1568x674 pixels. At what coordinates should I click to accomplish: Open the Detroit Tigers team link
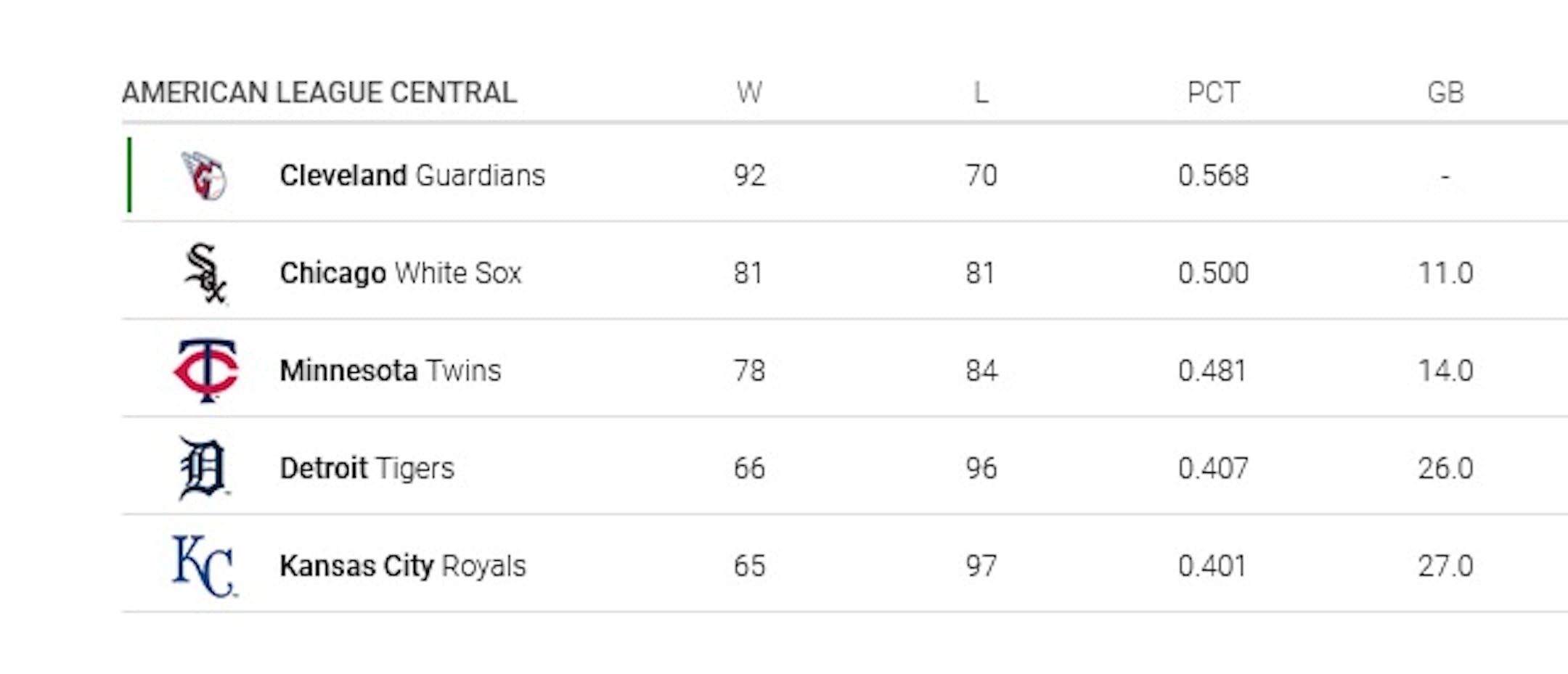pos(367,469)
